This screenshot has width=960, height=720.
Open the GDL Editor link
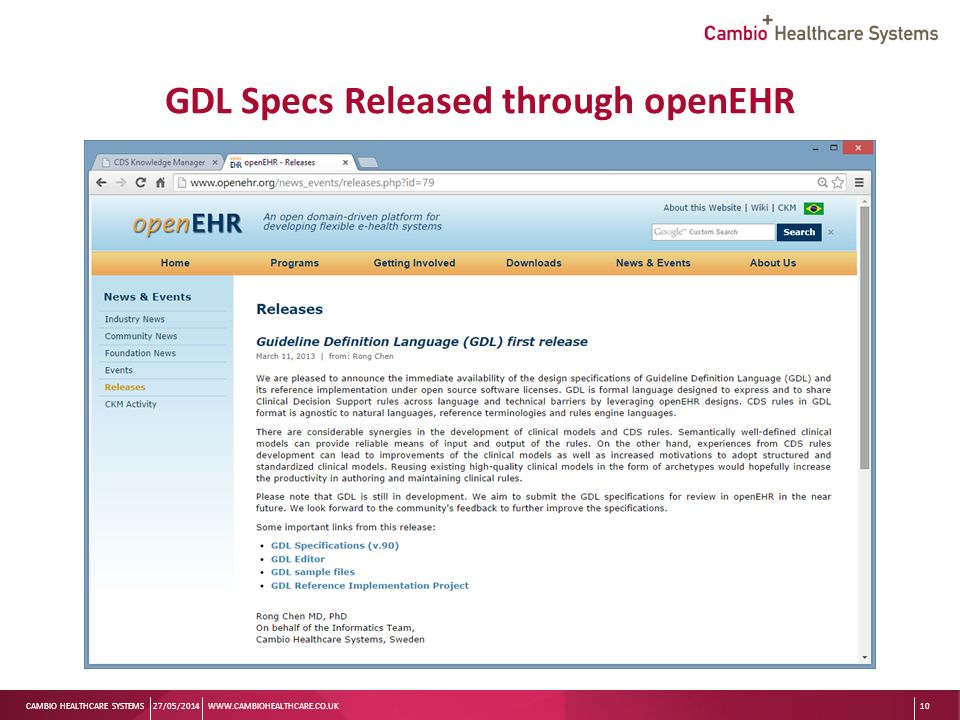click(298, 559)
